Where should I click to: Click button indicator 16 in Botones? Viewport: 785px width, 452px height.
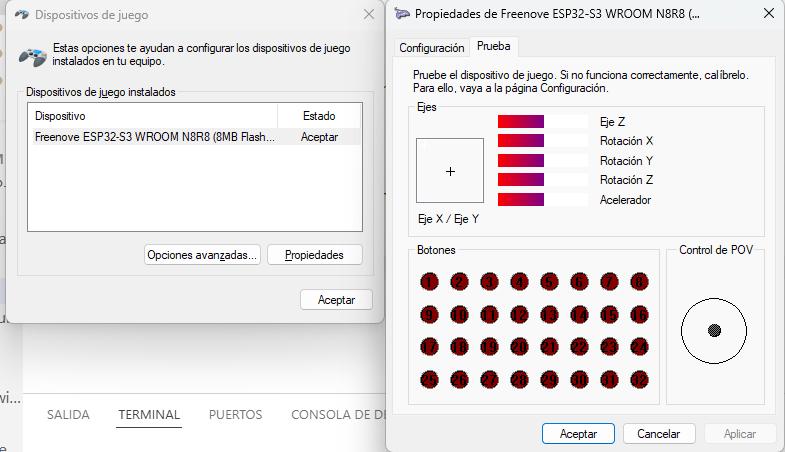[x=639, y=315]
